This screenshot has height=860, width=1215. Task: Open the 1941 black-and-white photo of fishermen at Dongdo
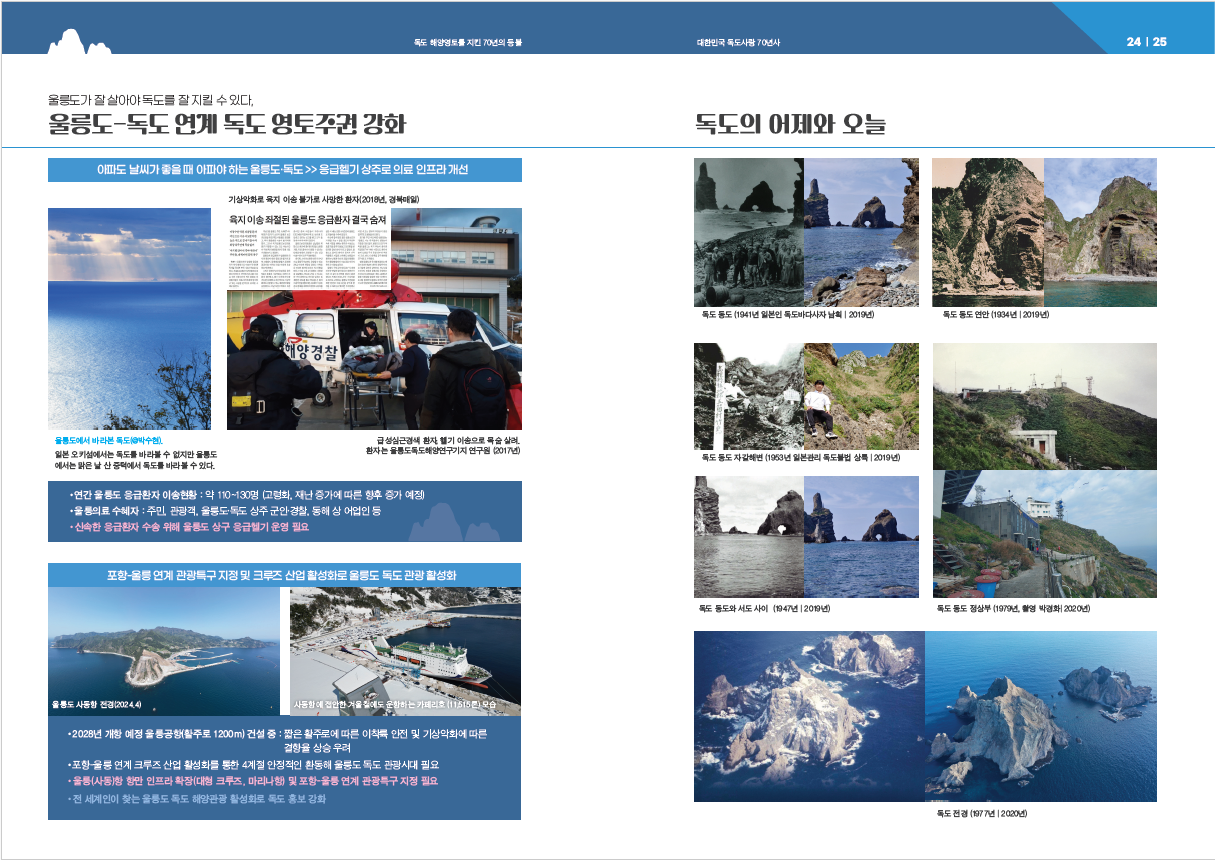[x=749, y=232]
